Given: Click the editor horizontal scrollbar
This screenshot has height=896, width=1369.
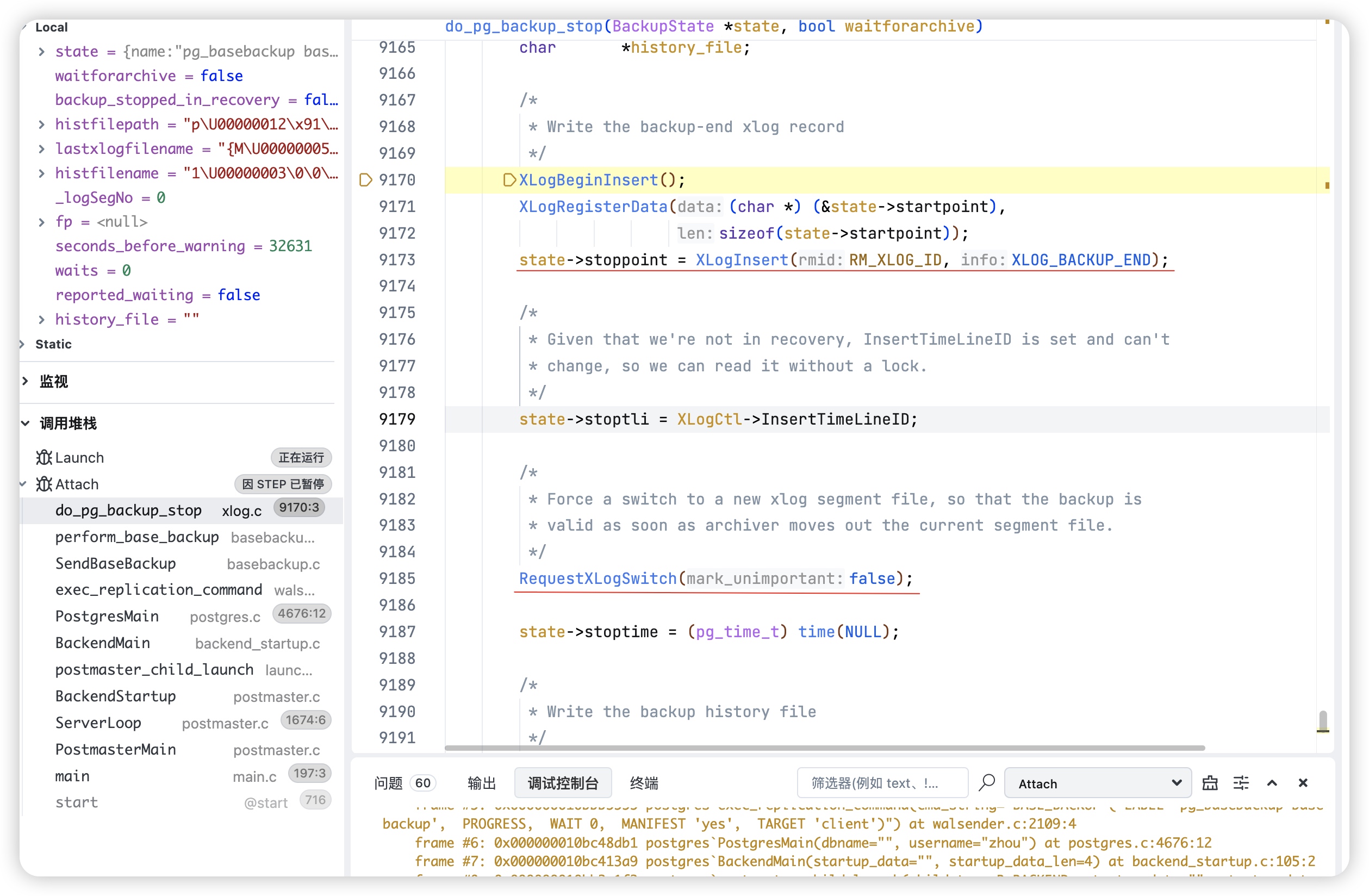Looking at the screenshot, I should pos(824,748).
